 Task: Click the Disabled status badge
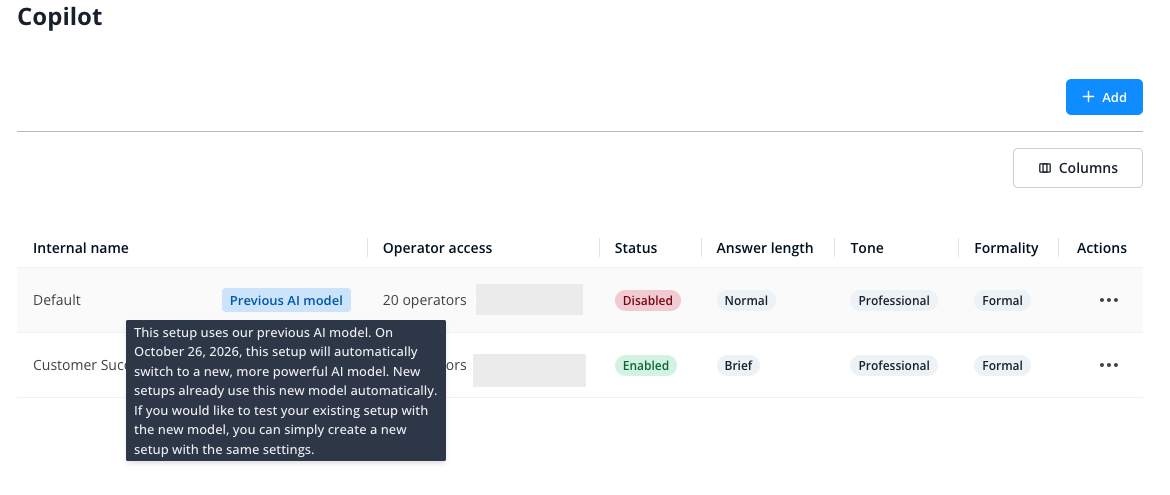point(648,300)
